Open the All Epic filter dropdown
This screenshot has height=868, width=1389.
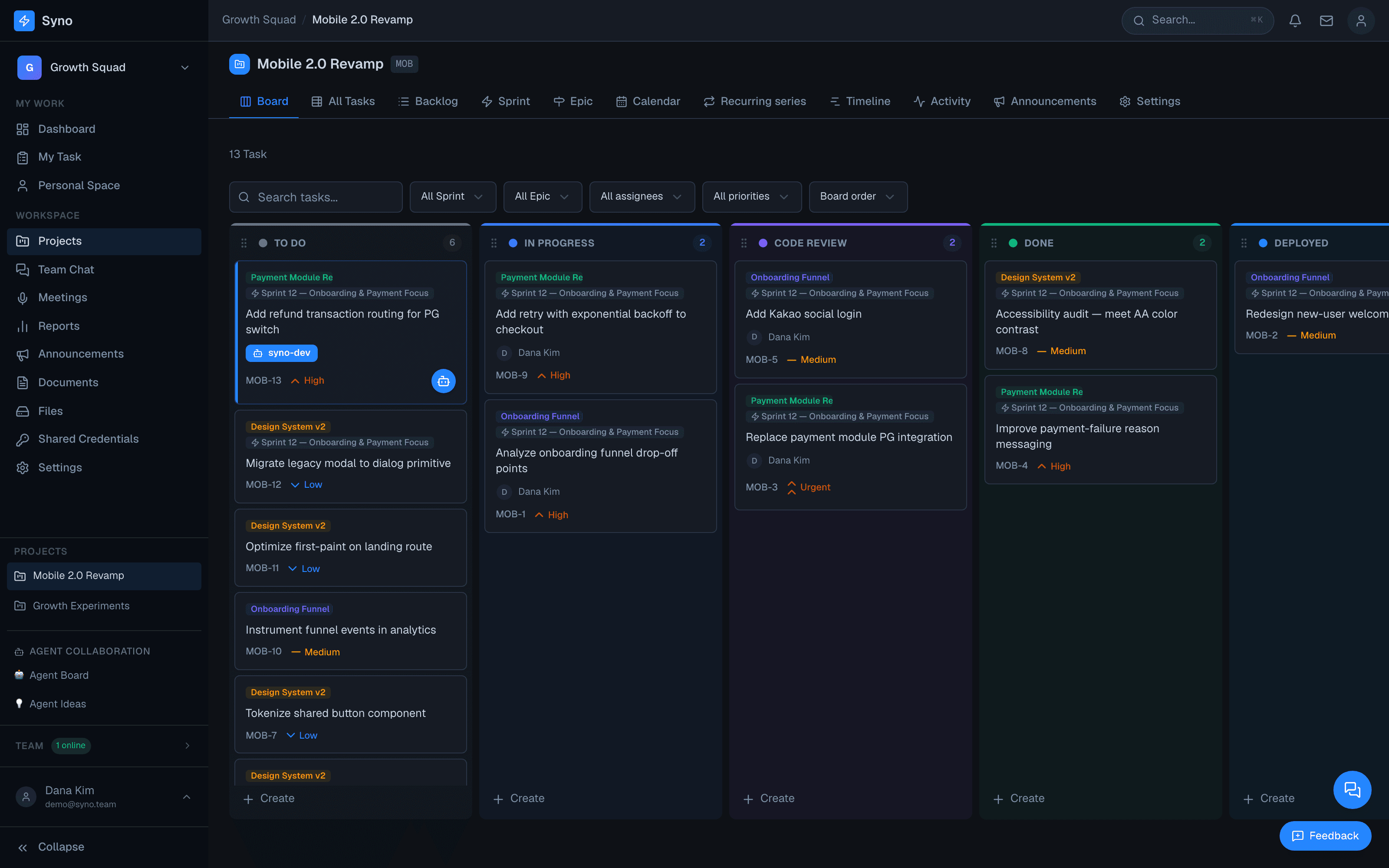coord(543,197)
